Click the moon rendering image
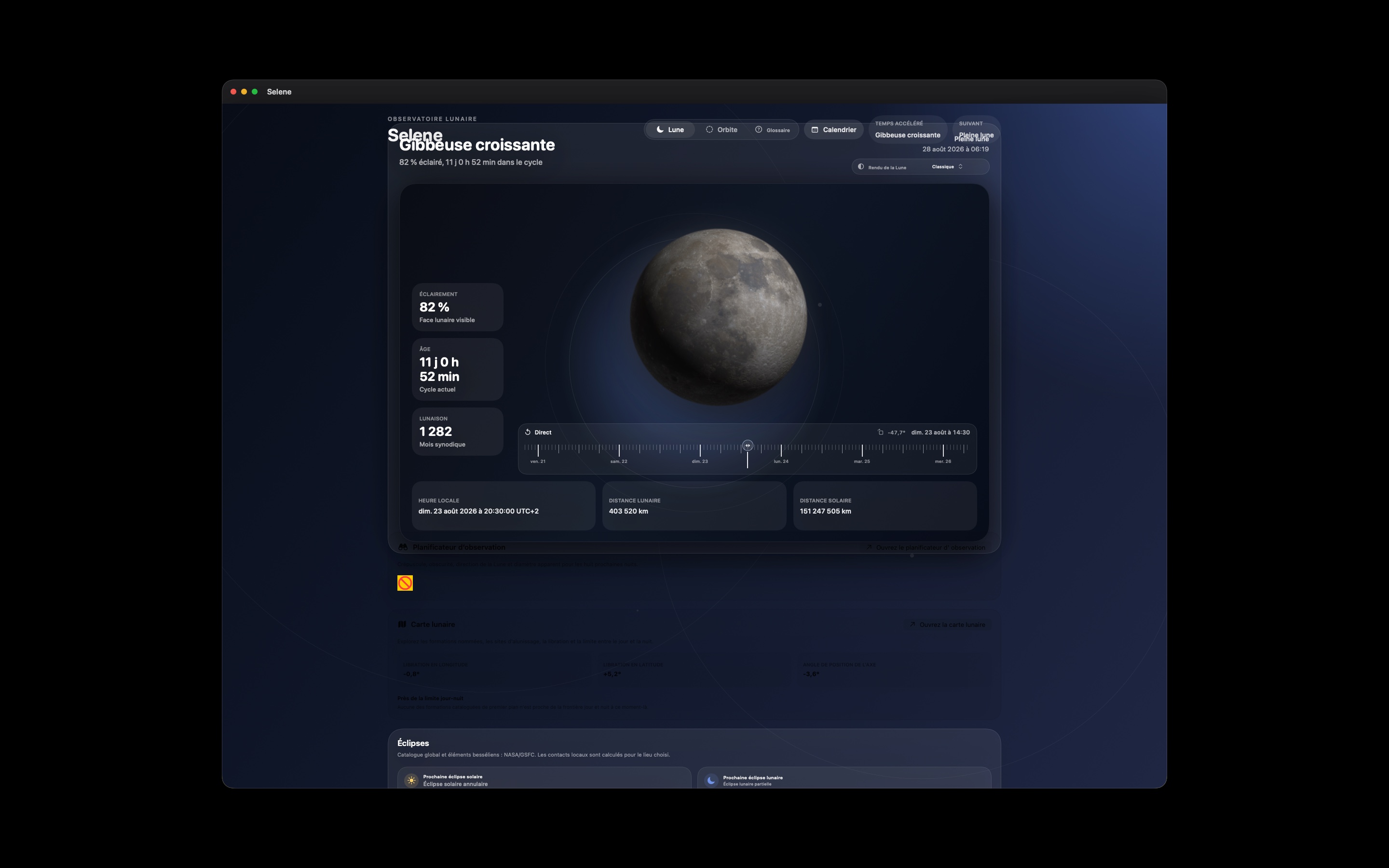The height and width of the screenshot is (868, 1389). [x=719, y=317]
